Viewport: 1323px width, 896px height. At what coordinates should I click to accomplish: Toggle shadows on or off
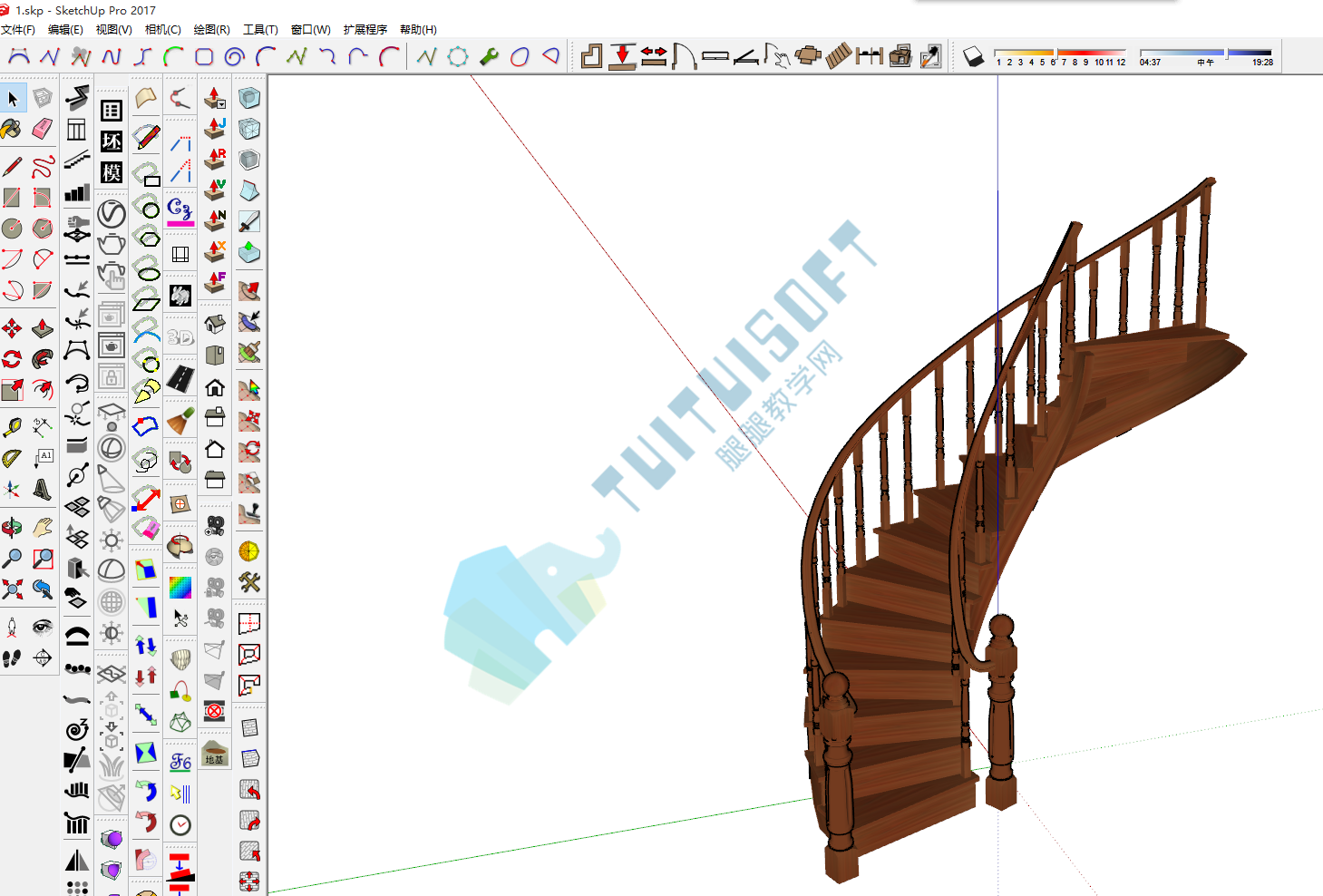tap(973, 56)
